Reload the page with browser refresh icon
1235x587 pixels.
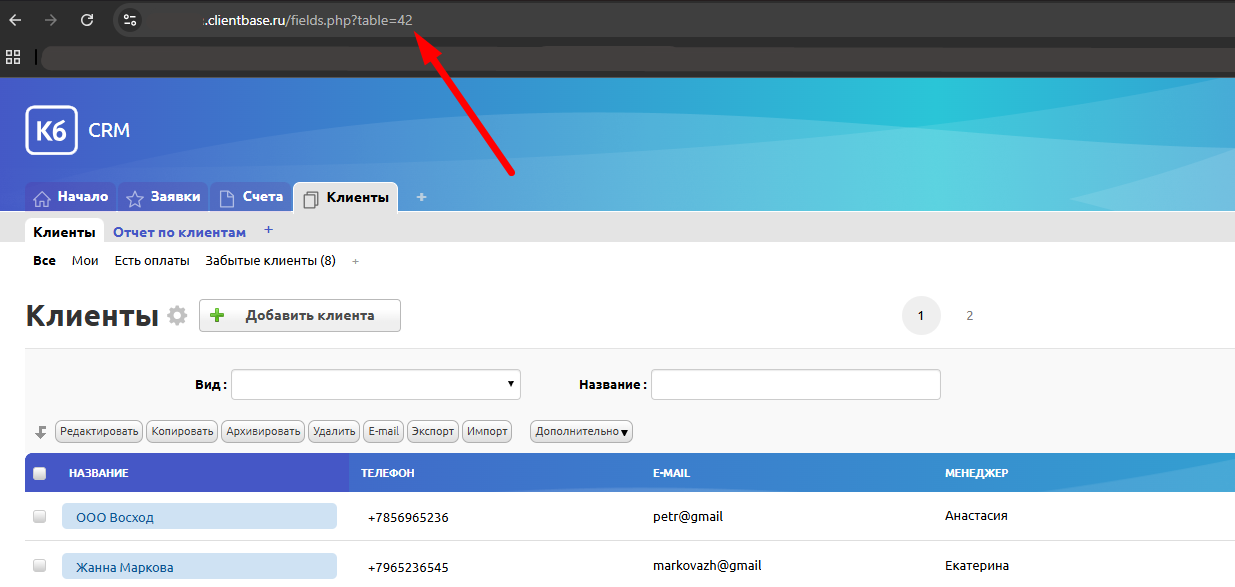tap(87, 20)
